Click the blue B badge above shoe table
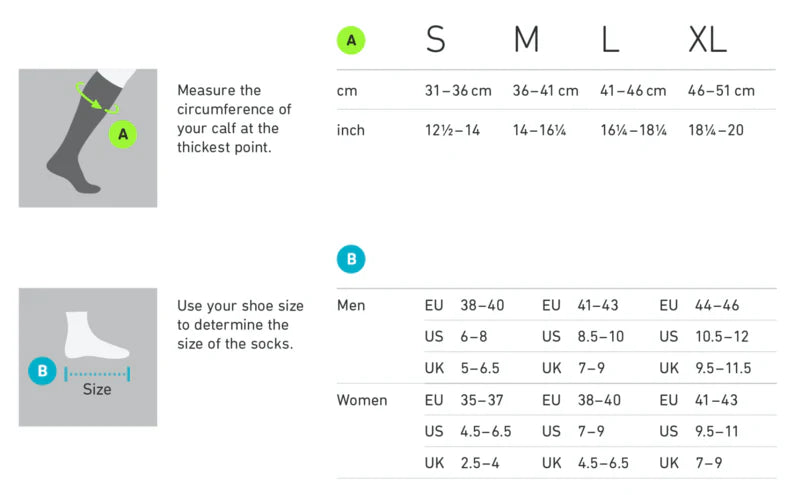 pyautogui.click(x=351, y=260)
